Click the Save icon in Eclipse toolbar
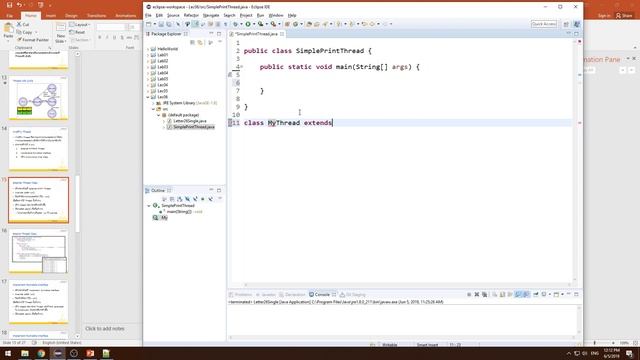Image resolution: width=640 pixels, height=360 pixels. pyautogui.click(x=161, y=24)
